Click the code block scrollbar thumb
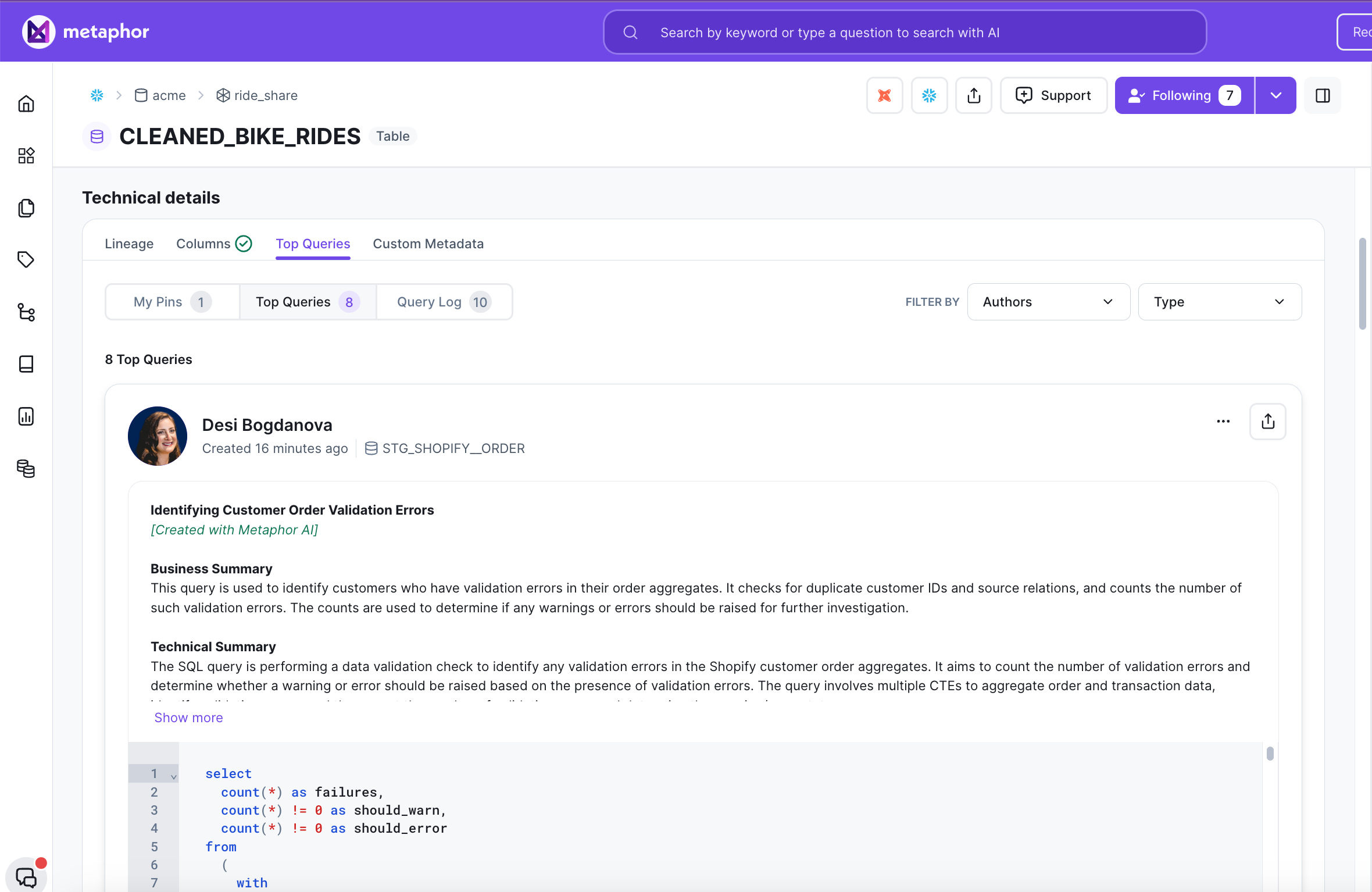Viewport: 1372px width, 892px height. point(1270,754)
